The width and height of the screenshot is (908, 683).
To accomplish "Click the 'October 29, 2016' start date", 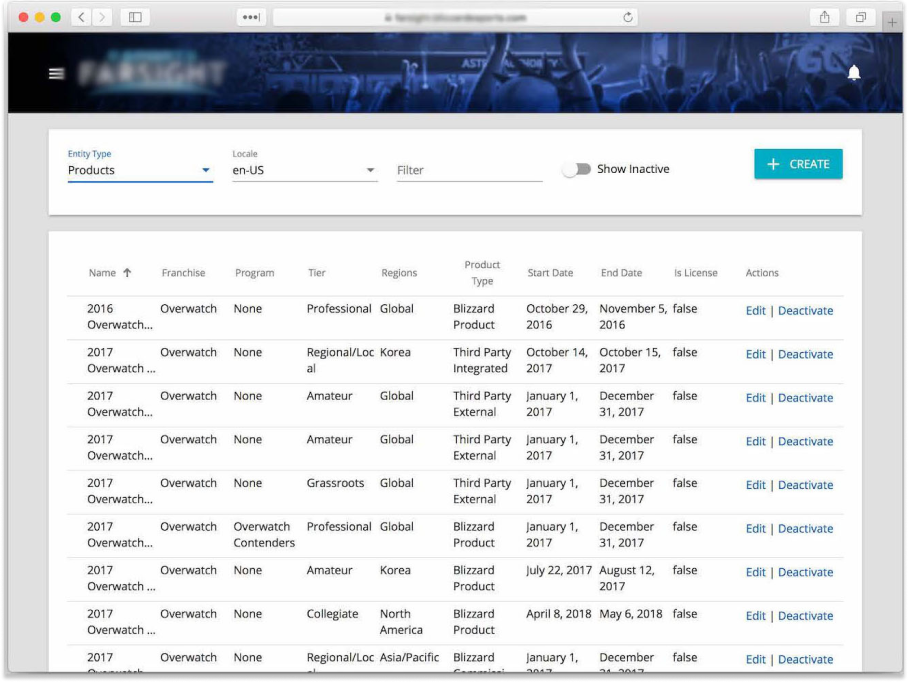I will tap(556, 317).
